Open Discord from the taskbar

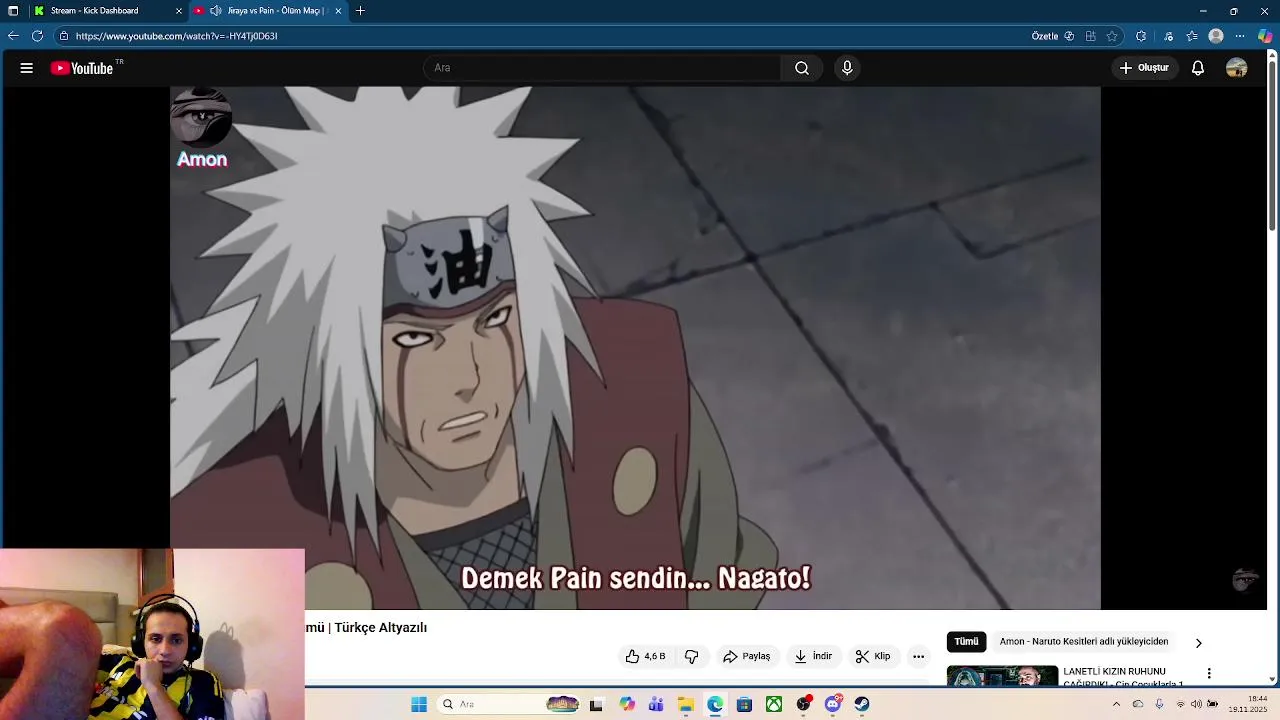pos(833,704)
